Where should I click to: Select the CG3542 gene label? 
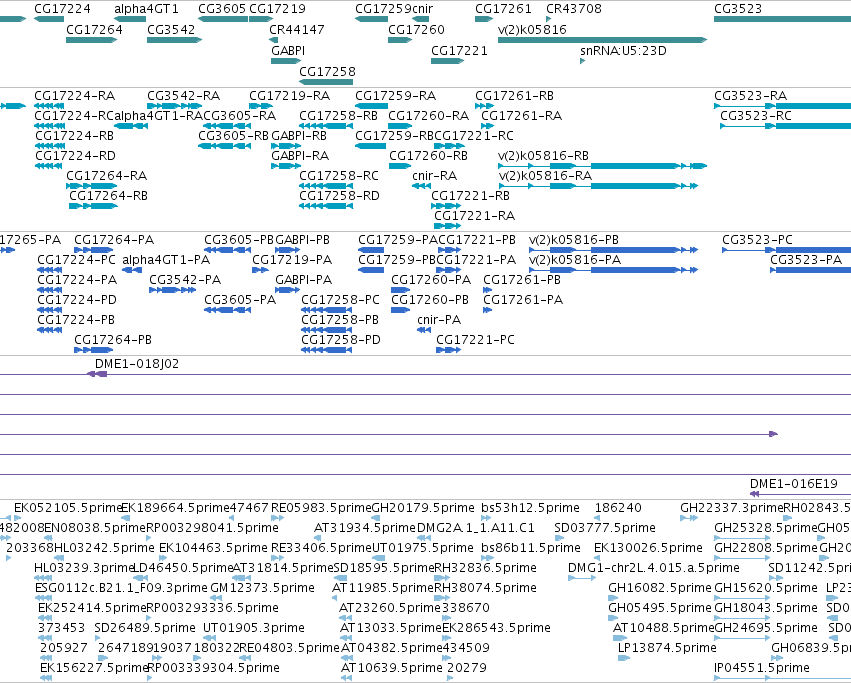click(171, 29)
